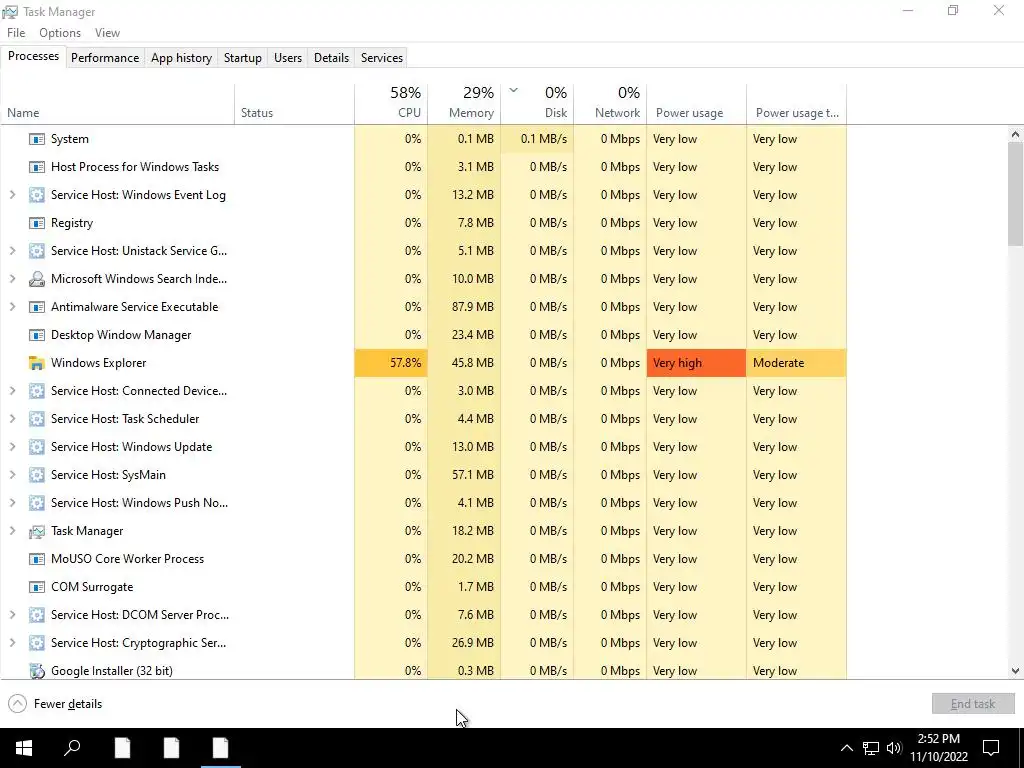
Task: Expand Antimalware Service Executable row
Action: tap(12, 307)
